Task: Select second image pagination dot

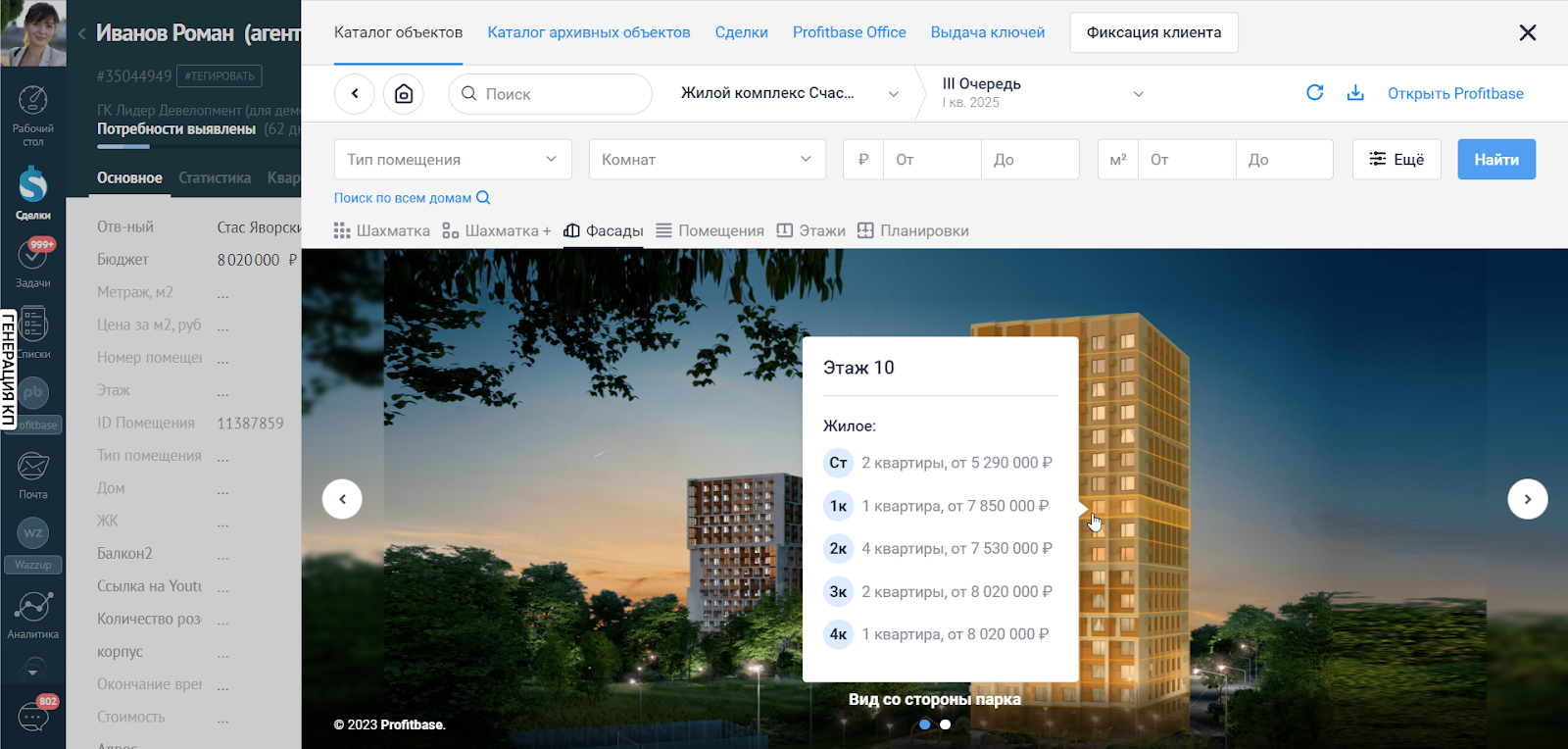Action: click(x=945, y=724)
